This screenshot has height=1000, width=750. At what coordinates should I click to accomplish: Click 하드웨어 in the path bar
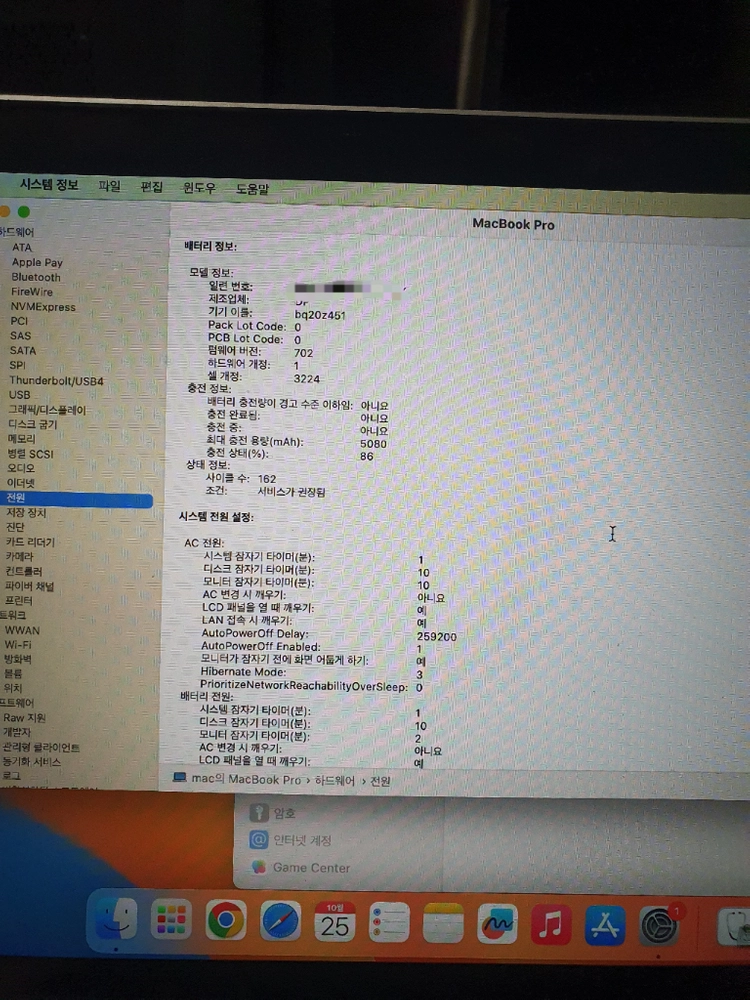click(334, 780)
